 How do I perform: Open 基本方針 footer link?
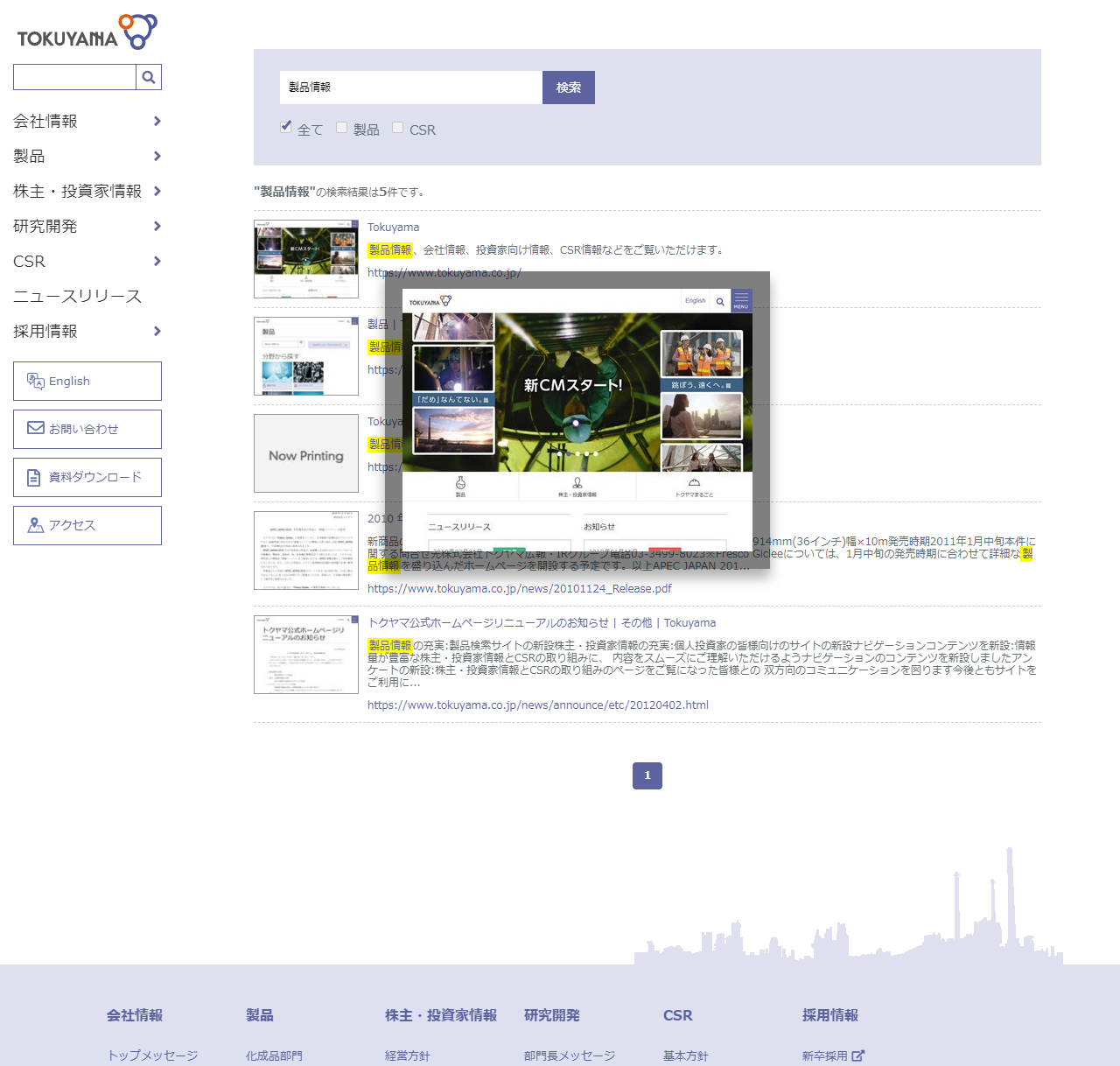coord(686,1055)
